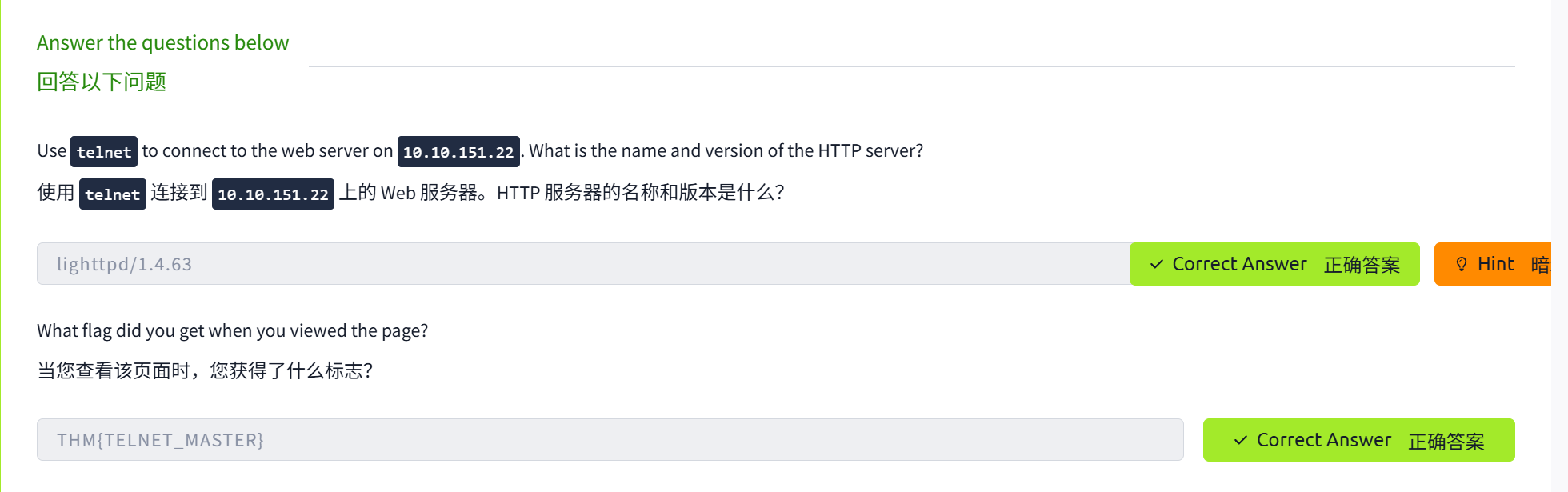Click the '回答以下问题' heading
This screenshot has width=1568, height=492.
tap(102, 82)
